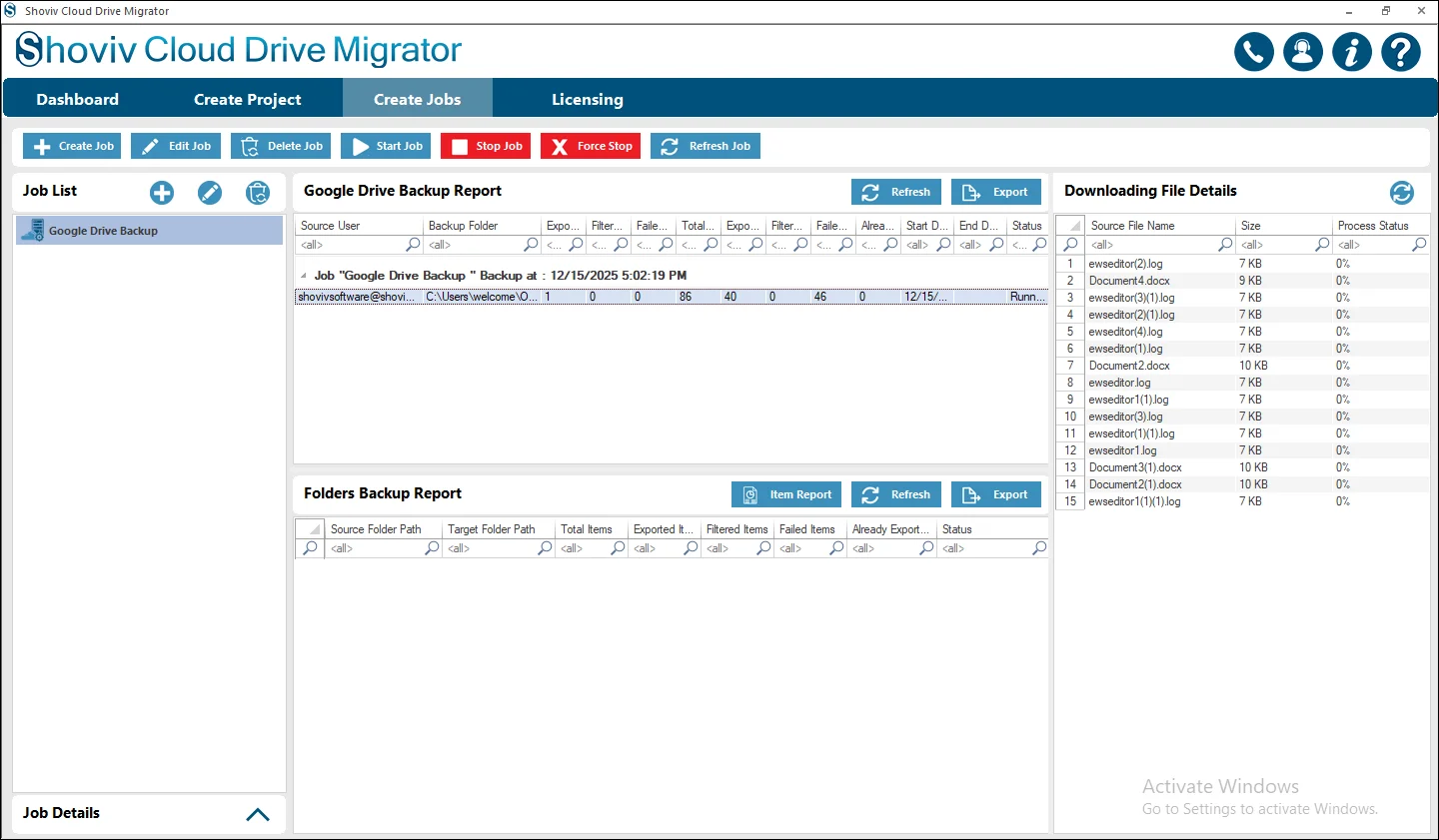Delete job using Job List trash icon

click(x=258, y=193)
